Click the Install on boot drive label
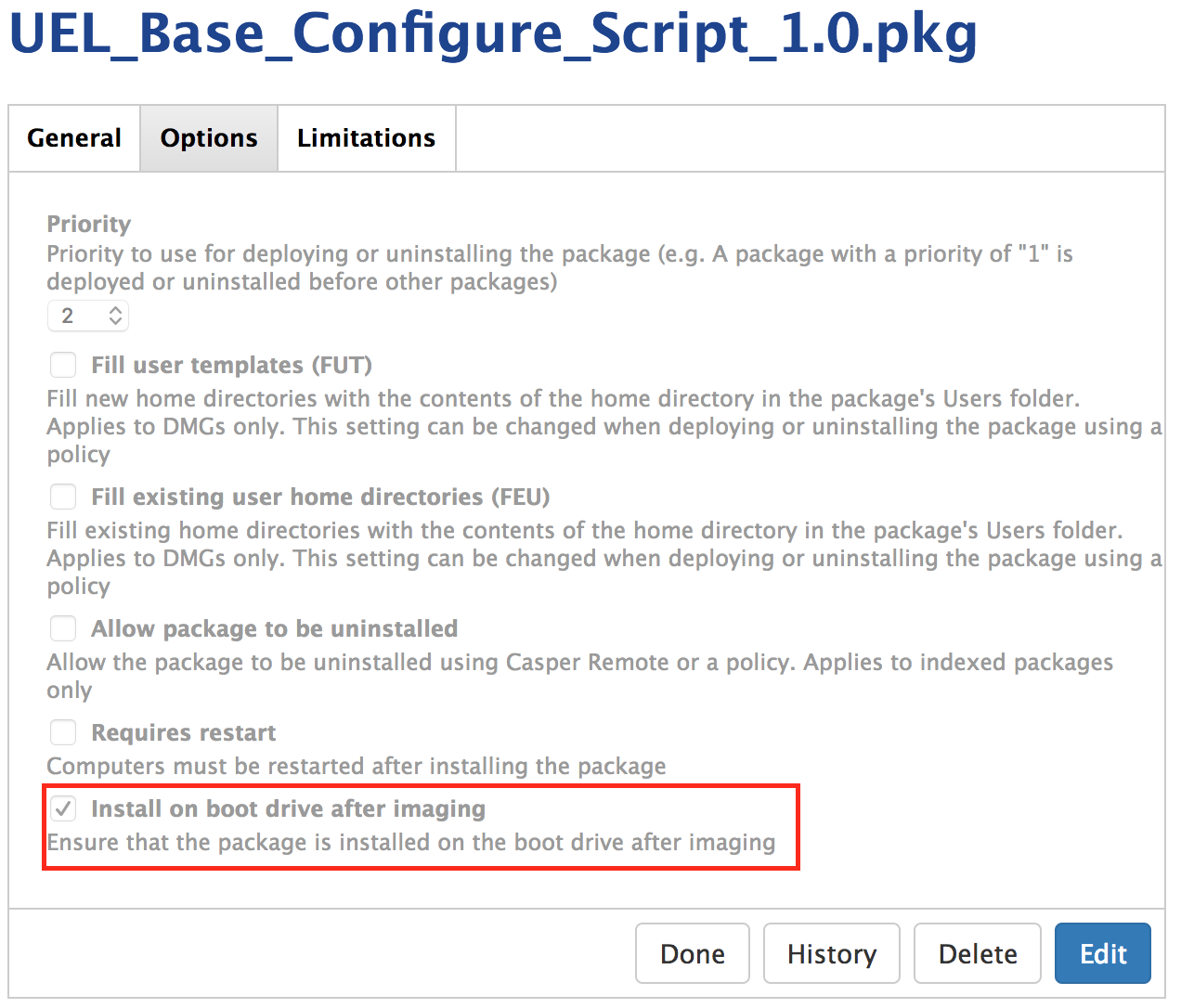Screen dimensions: 1181x1008 click(x=288, y=808)
